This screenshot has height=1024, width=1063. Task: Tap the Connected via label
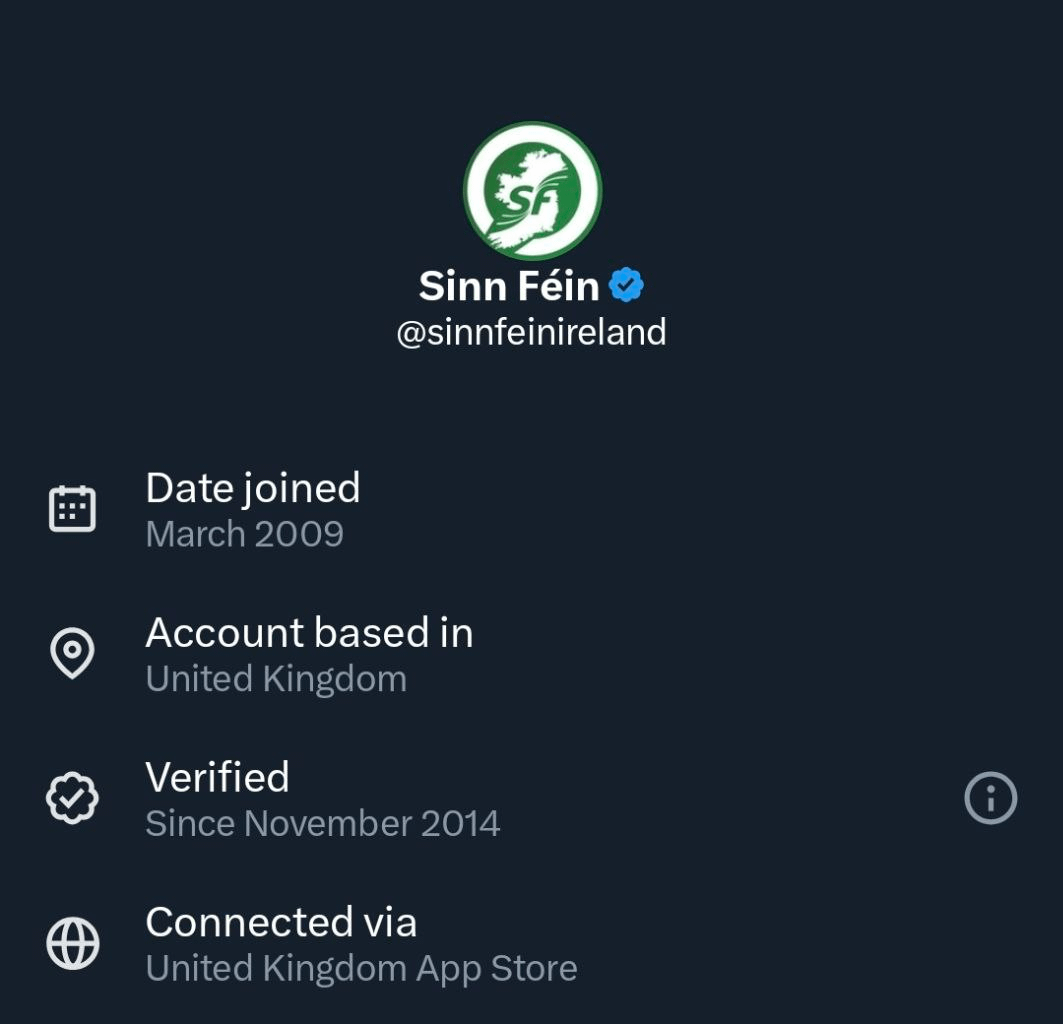click(x=281, y=922)
